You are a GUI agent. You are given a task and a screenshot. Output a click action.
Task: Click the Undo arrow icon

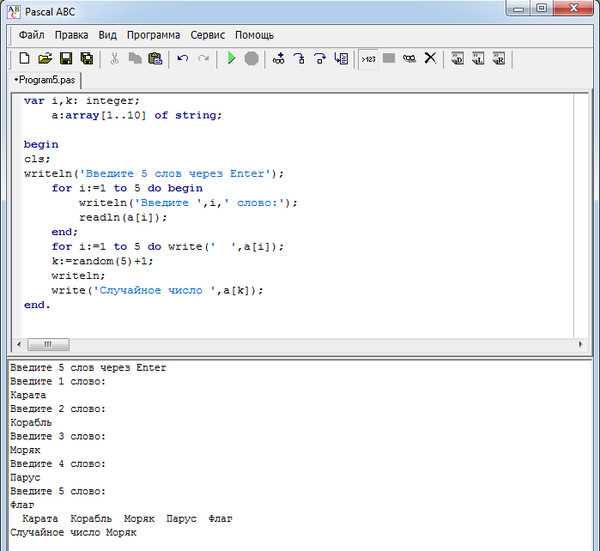[x=183, y=59]
